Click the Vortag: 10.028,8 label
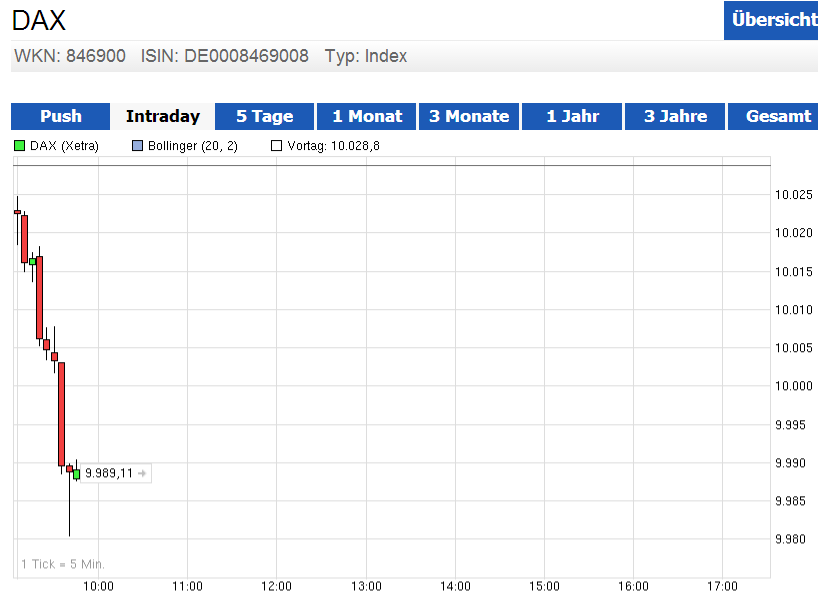 [333, 146]
